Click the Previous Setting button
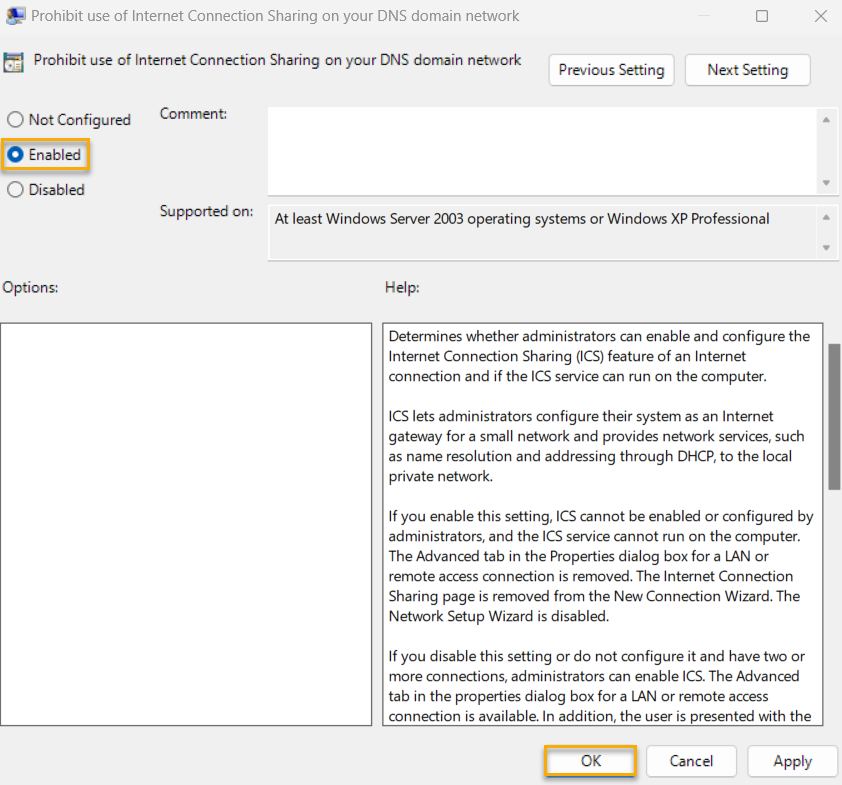Image resolution: width=842 pixels, height=785 pixels. point(611,70)
